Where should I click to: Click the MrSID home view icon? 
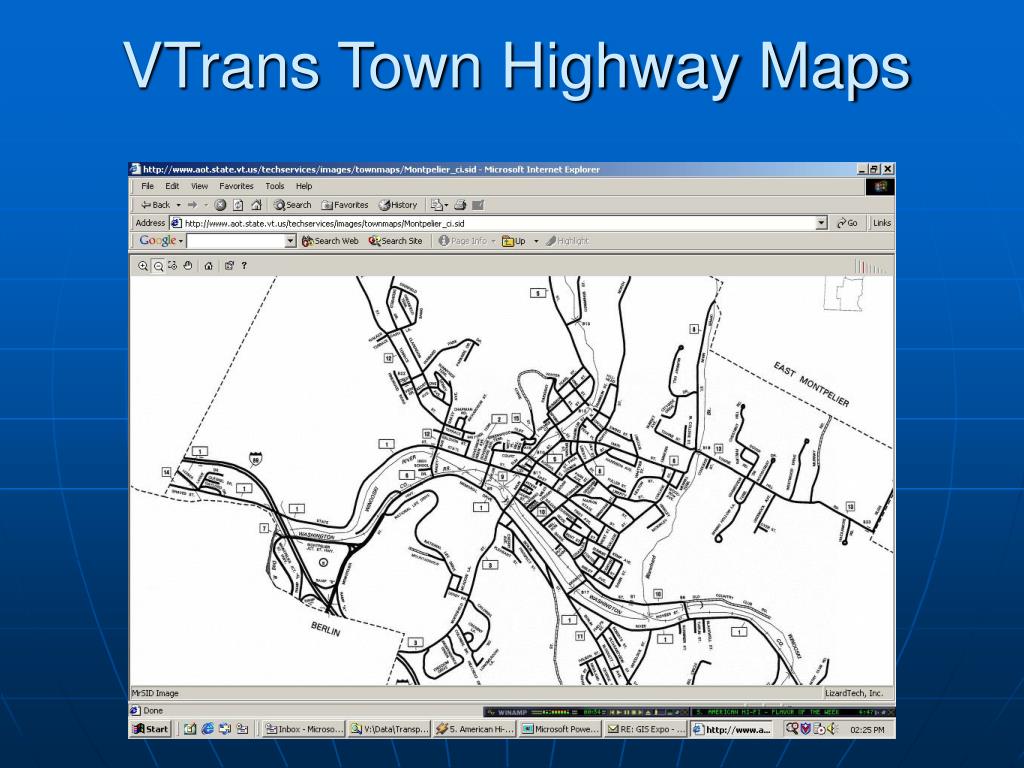click(x=208, y=266)
